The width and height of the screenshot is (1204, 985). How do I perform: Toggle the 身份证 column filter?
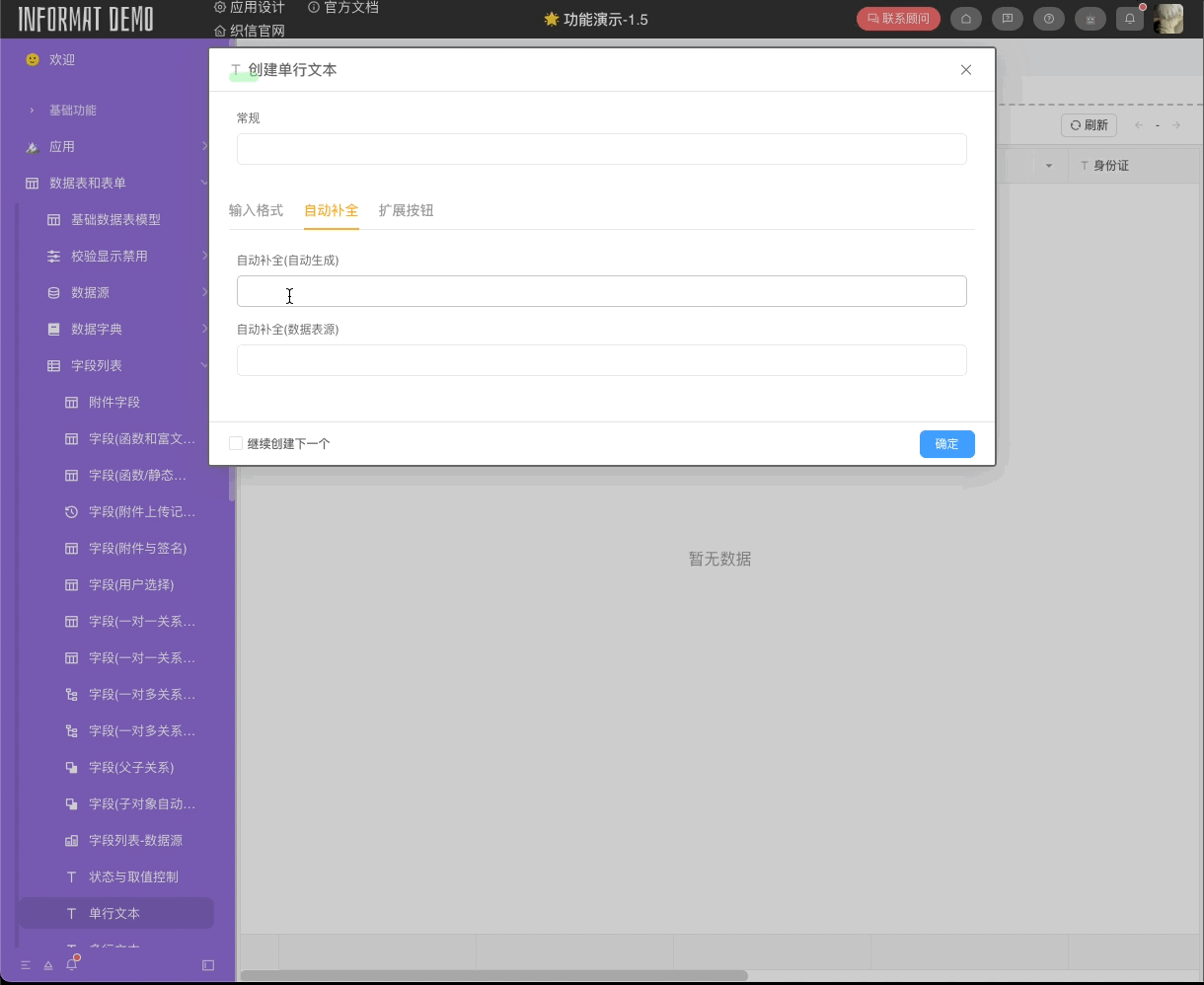pos(1049,165)
